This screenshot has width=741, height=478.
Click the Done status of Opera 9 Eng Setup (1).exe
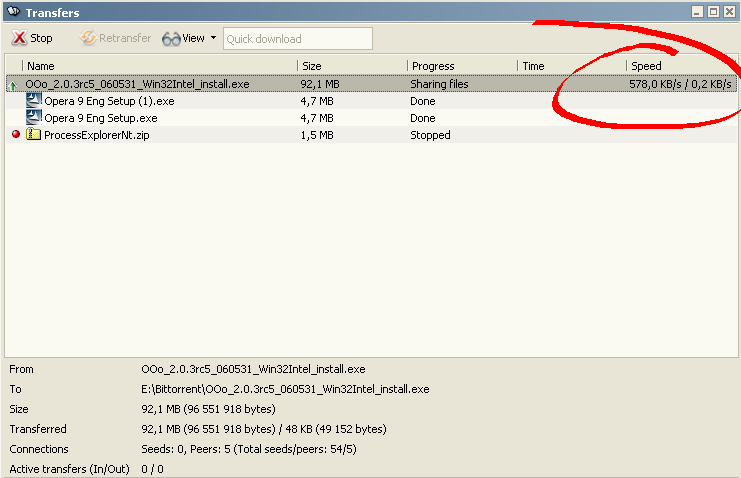422,101
